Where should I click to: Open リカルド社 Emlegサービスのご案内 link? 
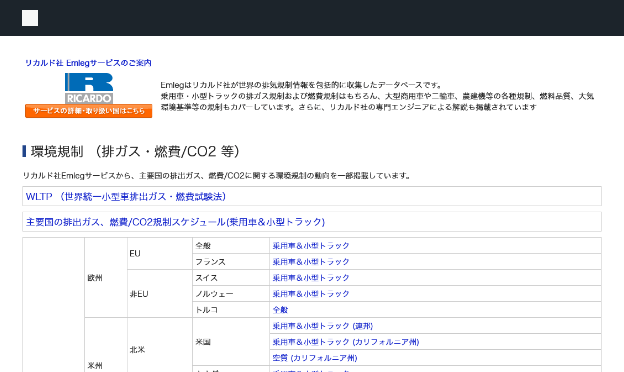click(88, 63)
